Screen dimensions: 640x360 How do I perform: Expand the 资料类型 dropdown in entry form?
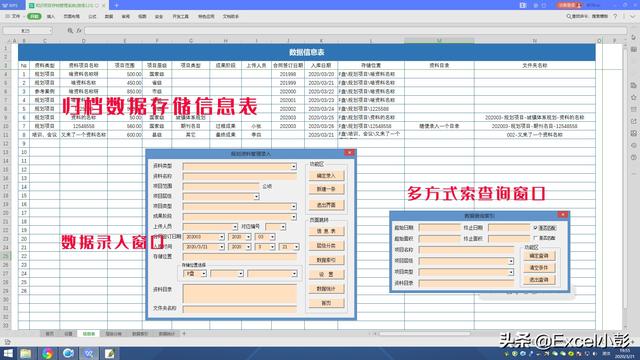(x=293, y=167)
